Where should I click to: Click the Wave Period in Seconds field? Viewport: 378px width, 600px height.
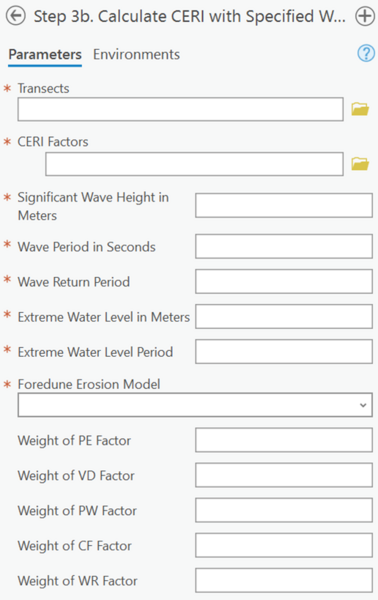[x=284, y=246]
